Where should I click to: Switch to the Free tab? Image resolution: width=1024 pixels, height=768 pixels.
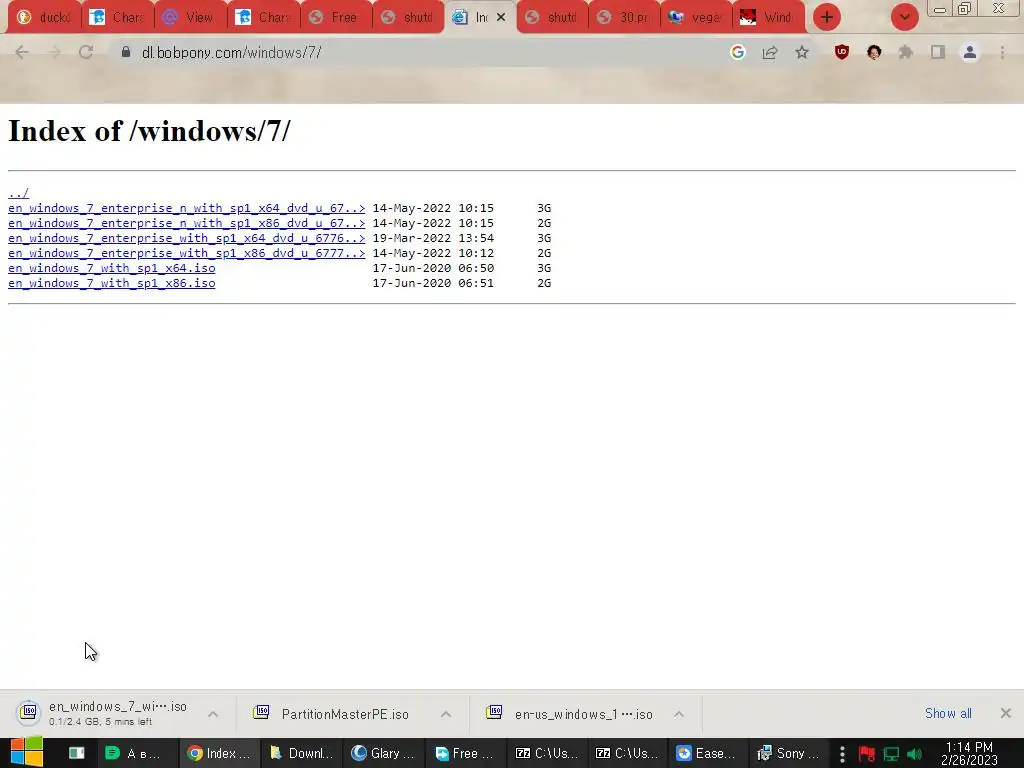coord(336,17)
